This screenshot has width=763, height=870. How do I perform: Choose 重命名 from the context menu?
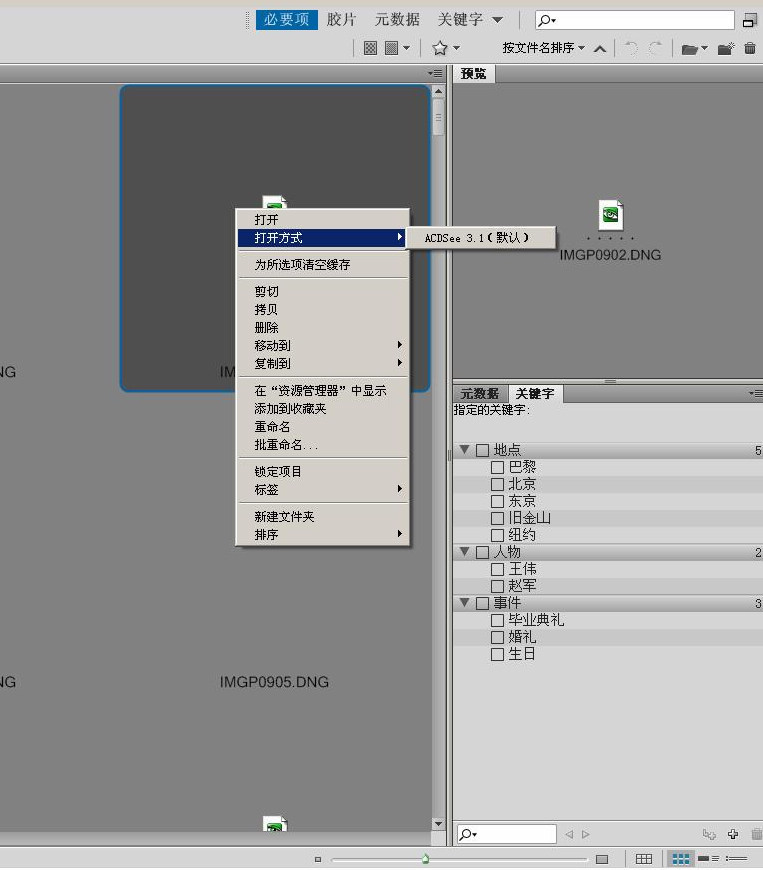coord(272,427)
